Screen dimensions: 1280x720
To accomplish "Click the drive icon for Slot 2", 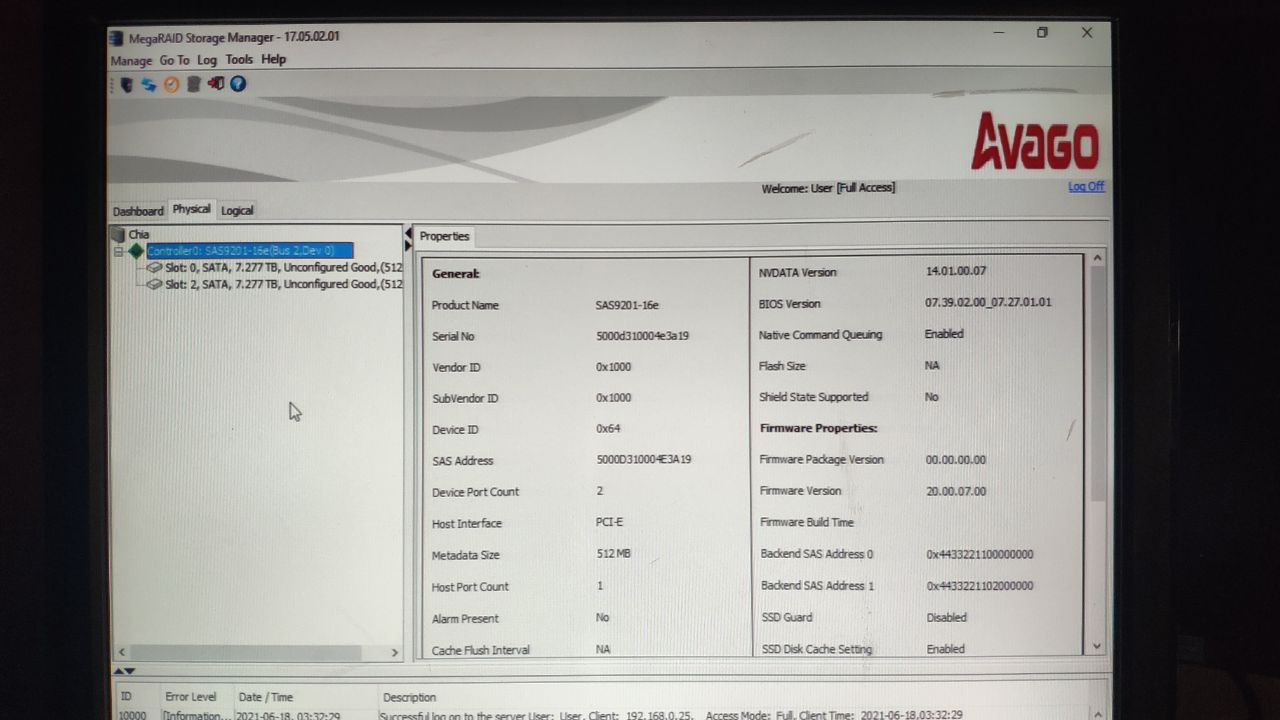I will (154, 284).
